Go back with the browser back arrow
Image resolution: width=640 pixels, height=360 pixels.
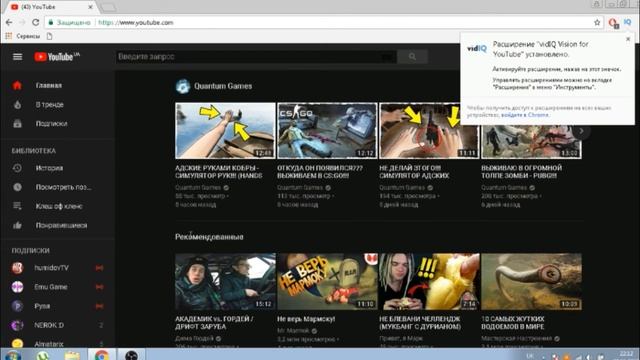click(9, 22)
